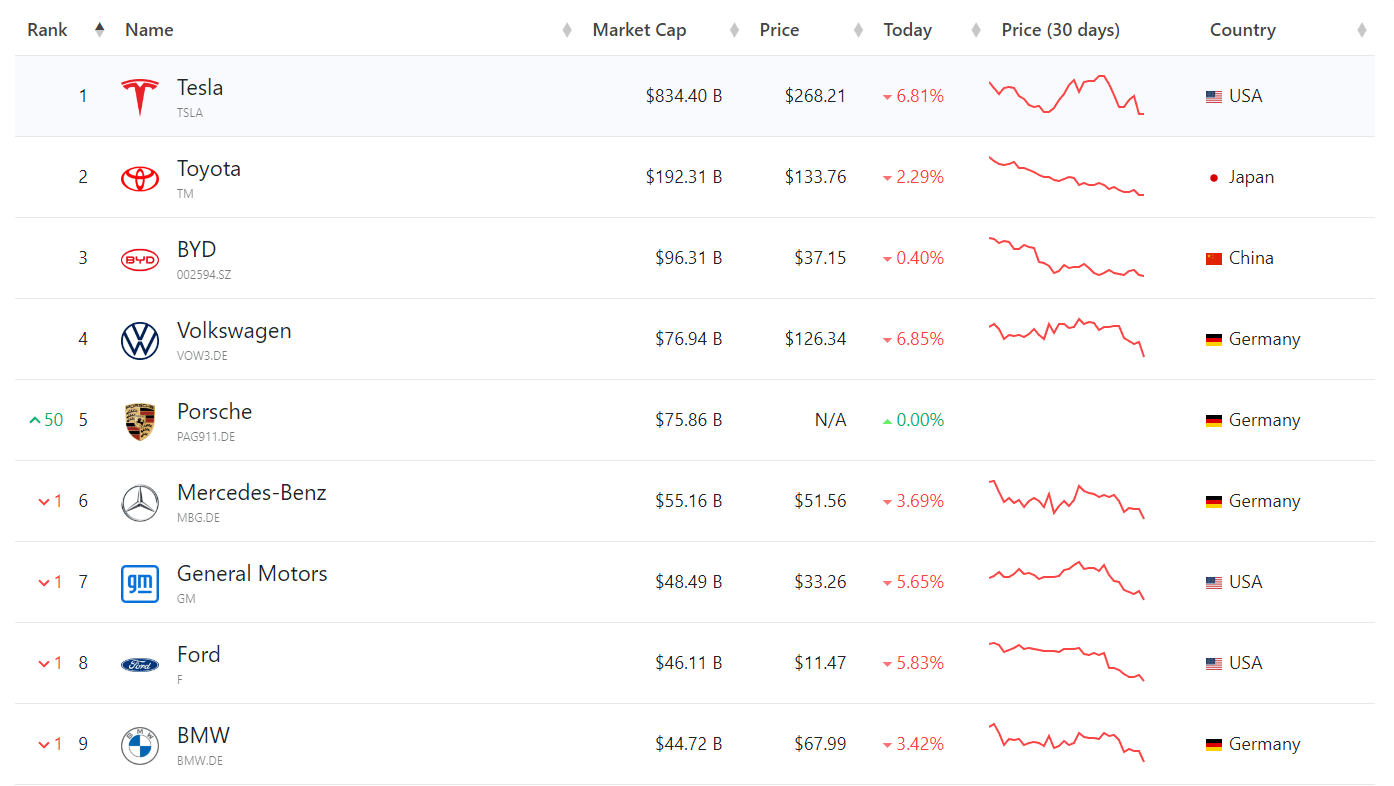Image resolution: width=1394 pixels, height=786 pixels.
Task: Click Tesla's 30-day price chart
Action: 1066,95
